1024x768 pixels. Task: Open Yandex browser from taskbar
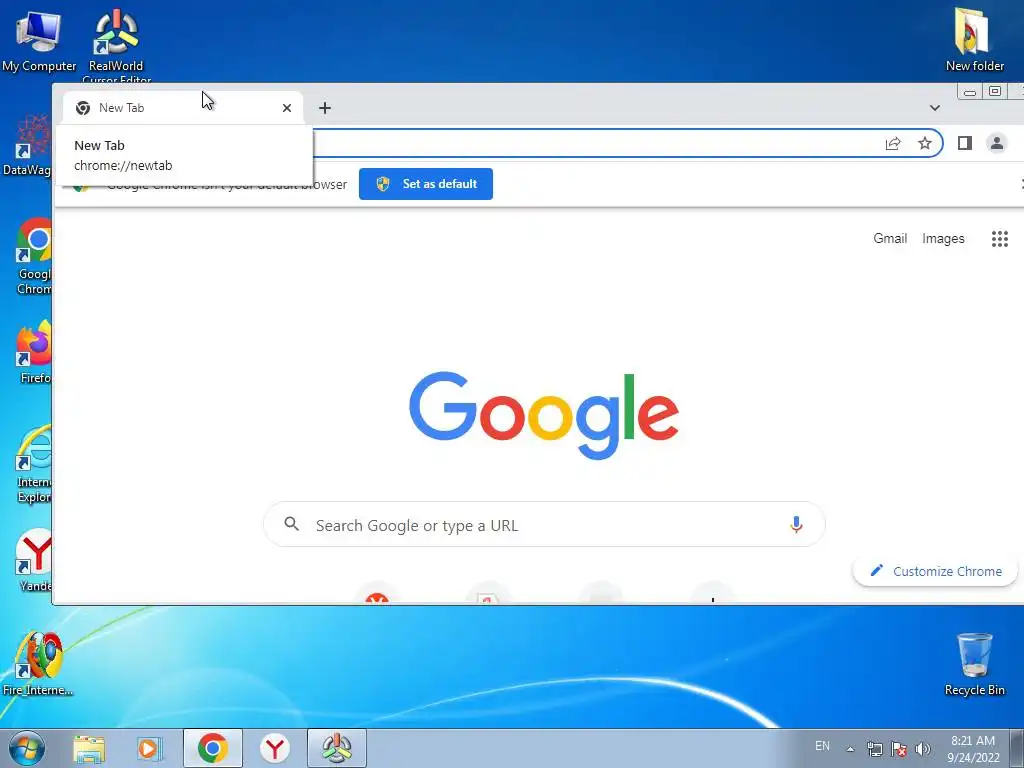click(275, 748)
